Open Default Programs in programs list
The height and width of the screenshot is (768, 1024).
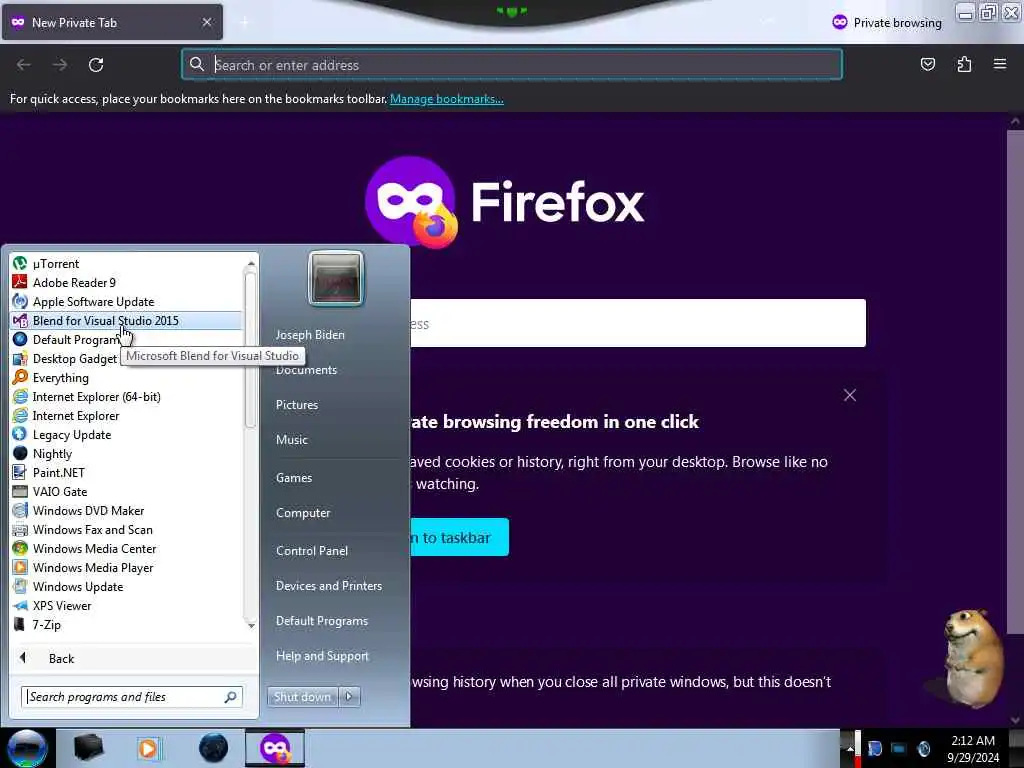(66, 340)
